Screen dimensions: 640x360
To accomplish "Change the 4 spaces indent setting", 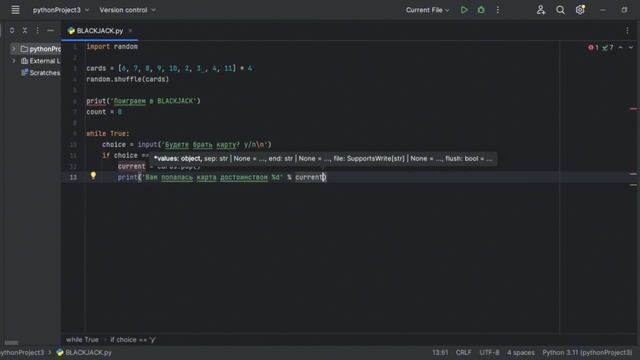I will 521,353.
